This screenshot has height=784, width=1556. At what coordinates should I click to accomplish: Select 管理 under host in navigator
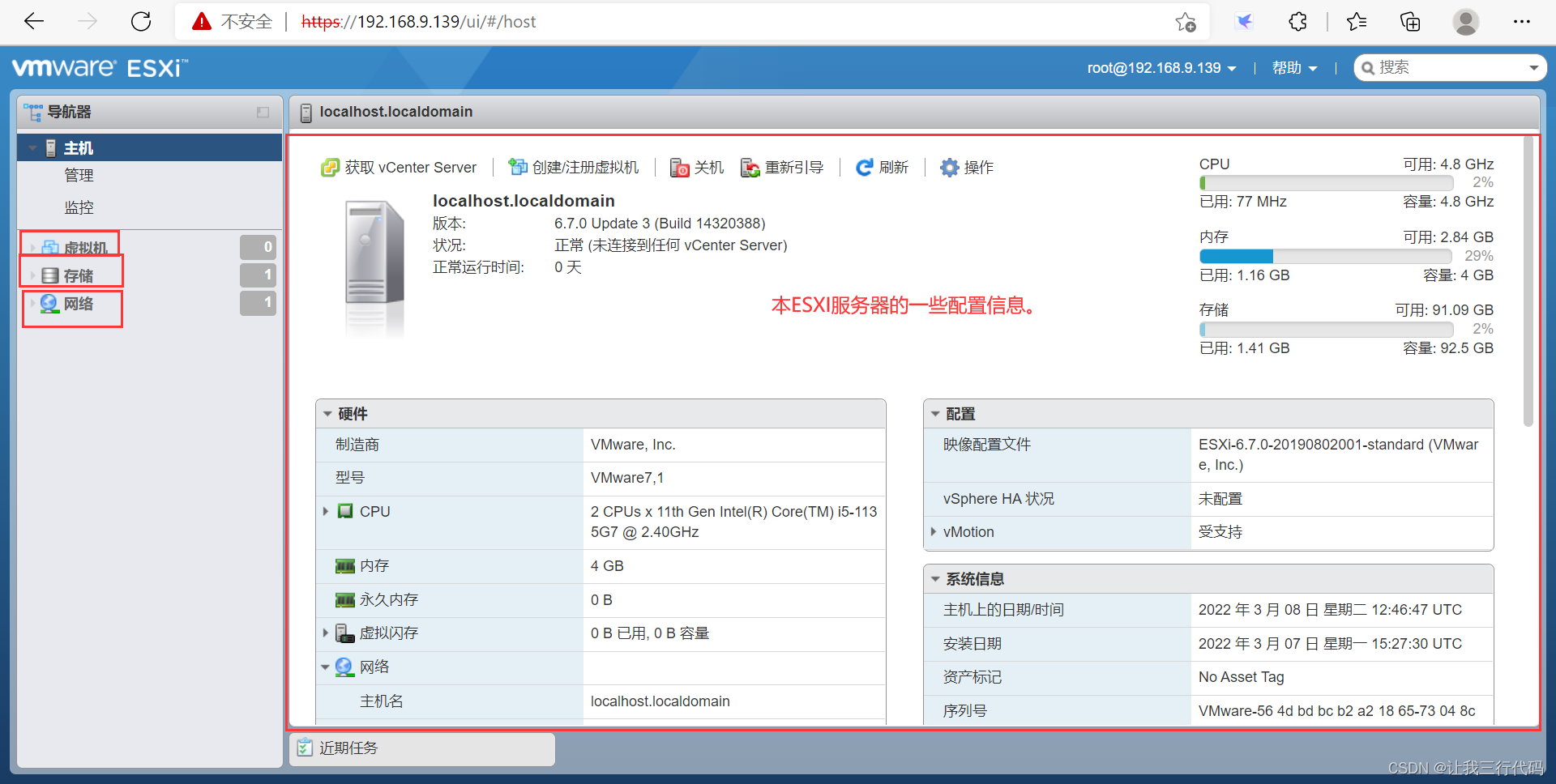point(79,176)
